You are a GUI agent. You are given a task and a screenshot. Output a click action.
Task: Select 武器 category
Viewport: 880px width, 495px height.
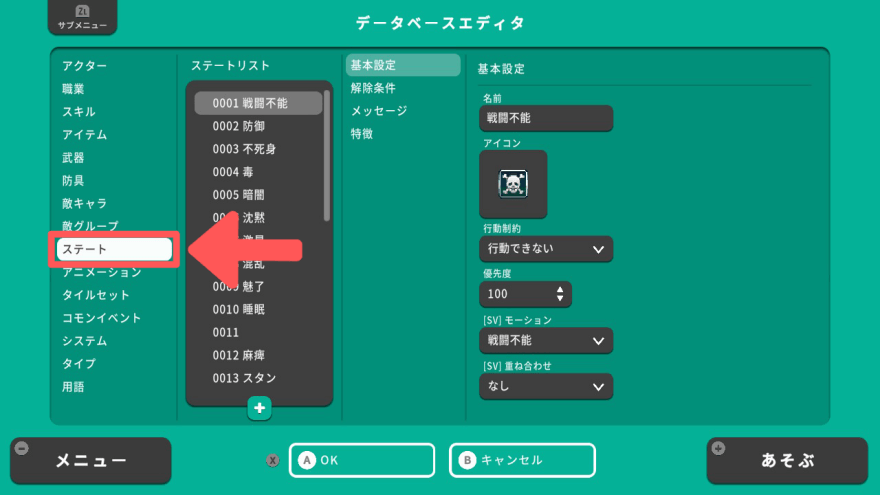click(x=73, y=158)
